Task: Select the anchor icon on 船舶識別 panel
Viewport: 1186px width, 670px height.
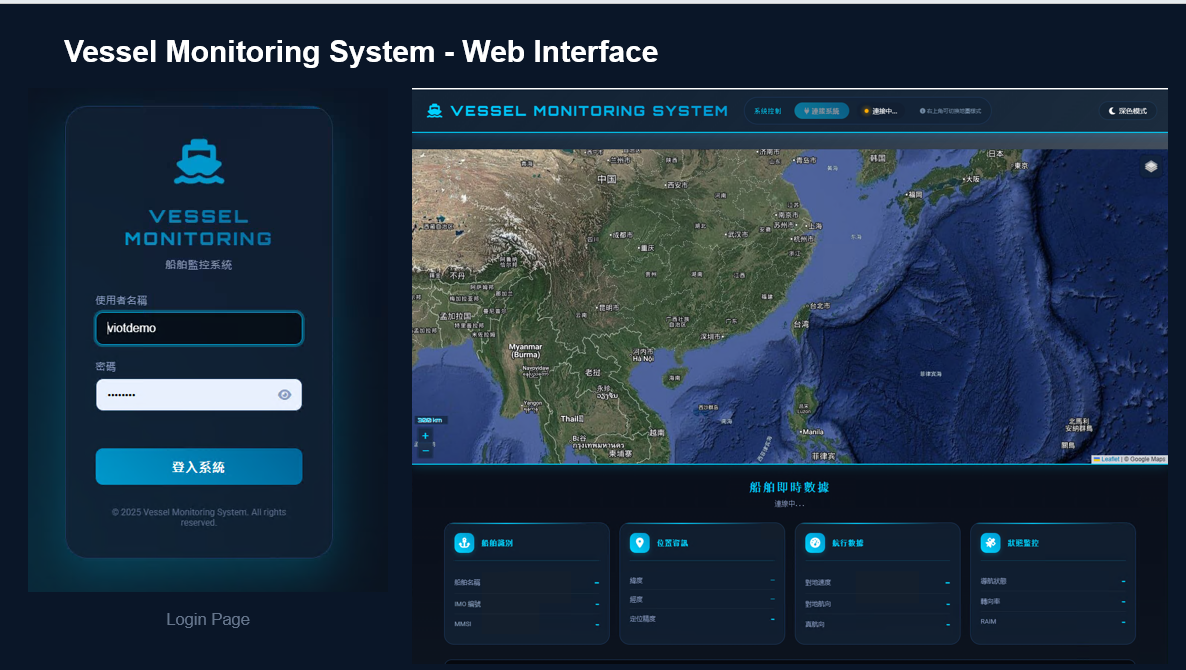Action: pyautogui.click(x=463, y=543)
